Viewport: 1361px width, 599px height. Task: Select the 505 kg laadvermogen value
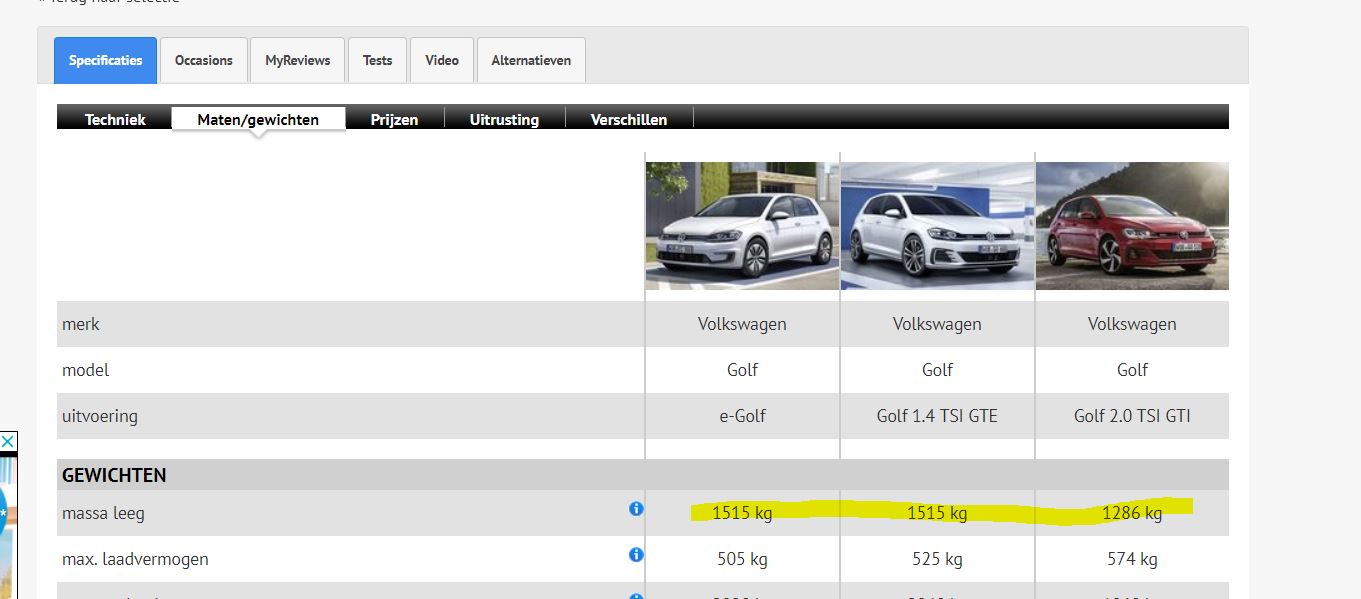click(x=742, y=560)
